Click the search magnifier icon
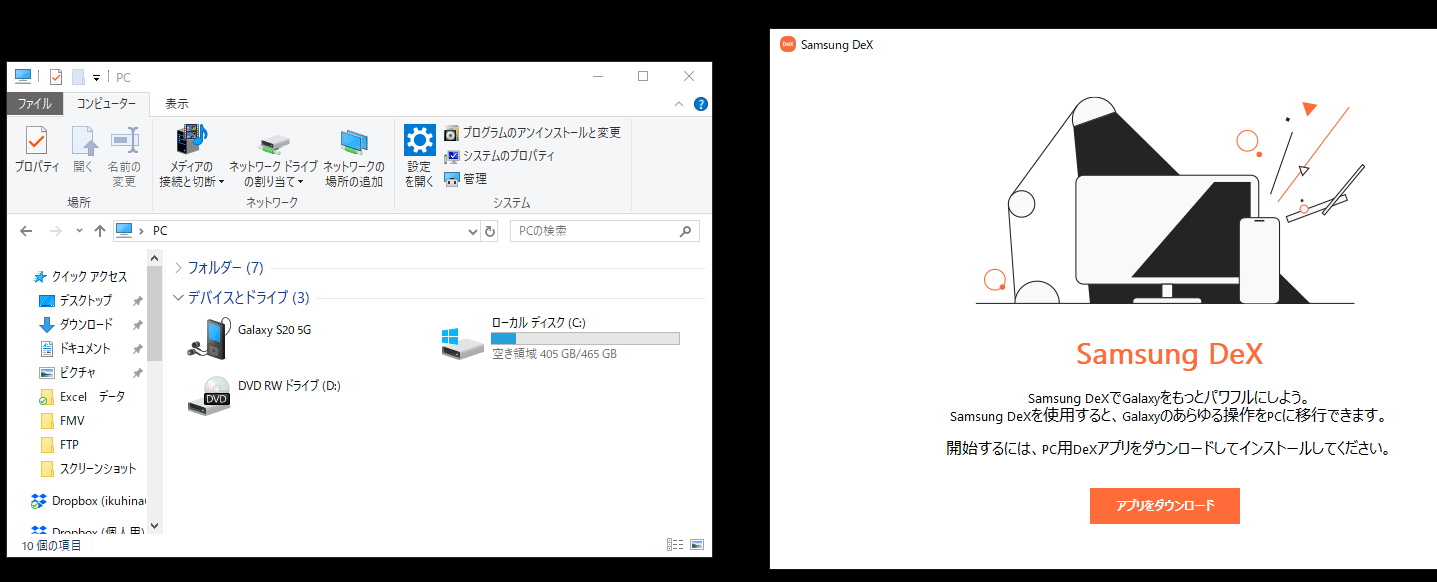This screenshot has width=1437, height=582. pos(685,231)
